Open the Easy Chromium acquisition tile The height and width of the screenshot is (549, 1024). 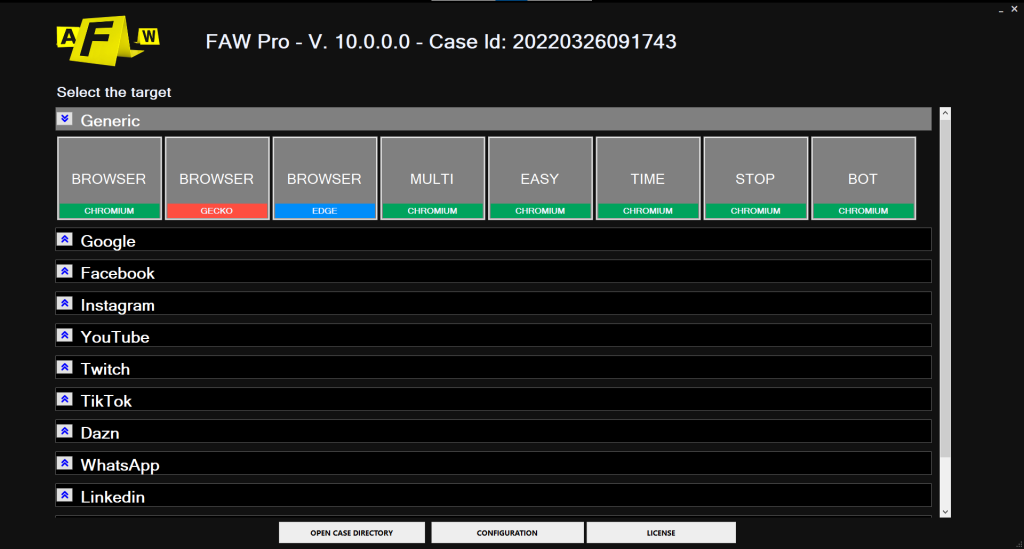[540, 178]
